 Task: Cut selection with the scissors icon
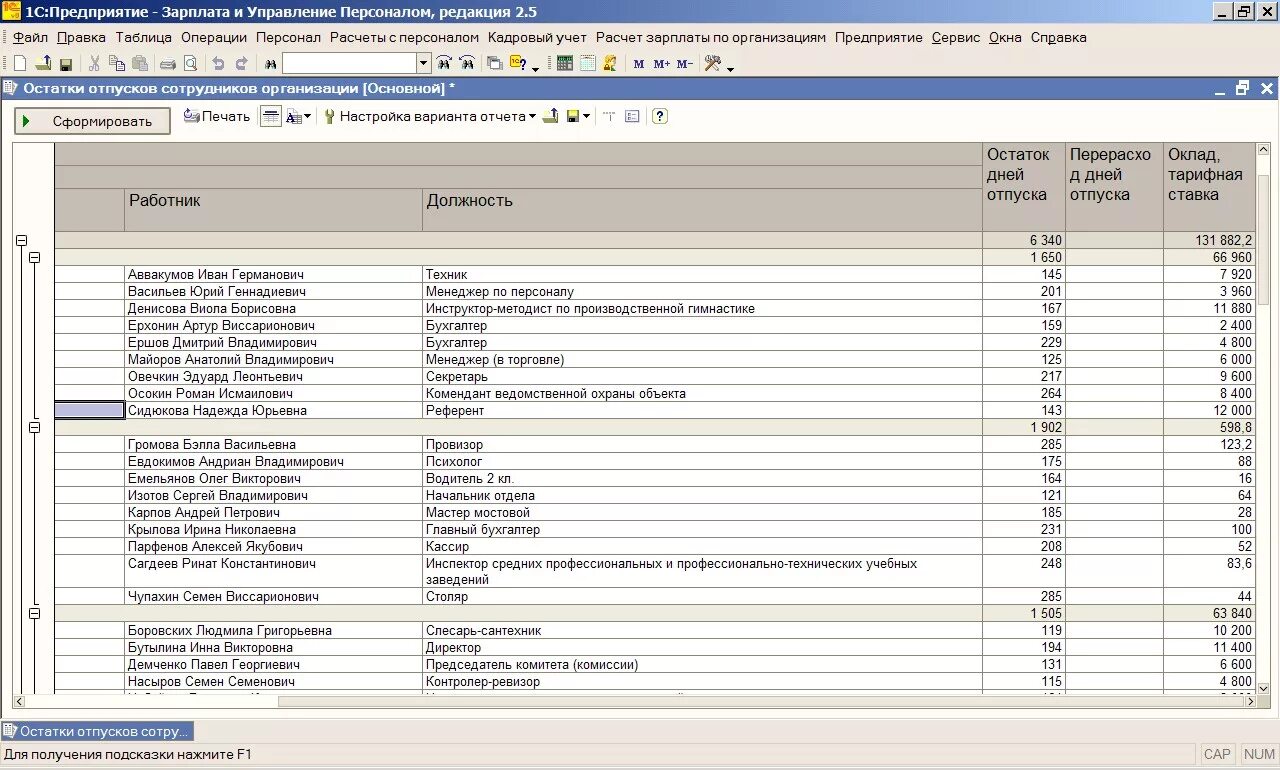(x=94, y=63)
